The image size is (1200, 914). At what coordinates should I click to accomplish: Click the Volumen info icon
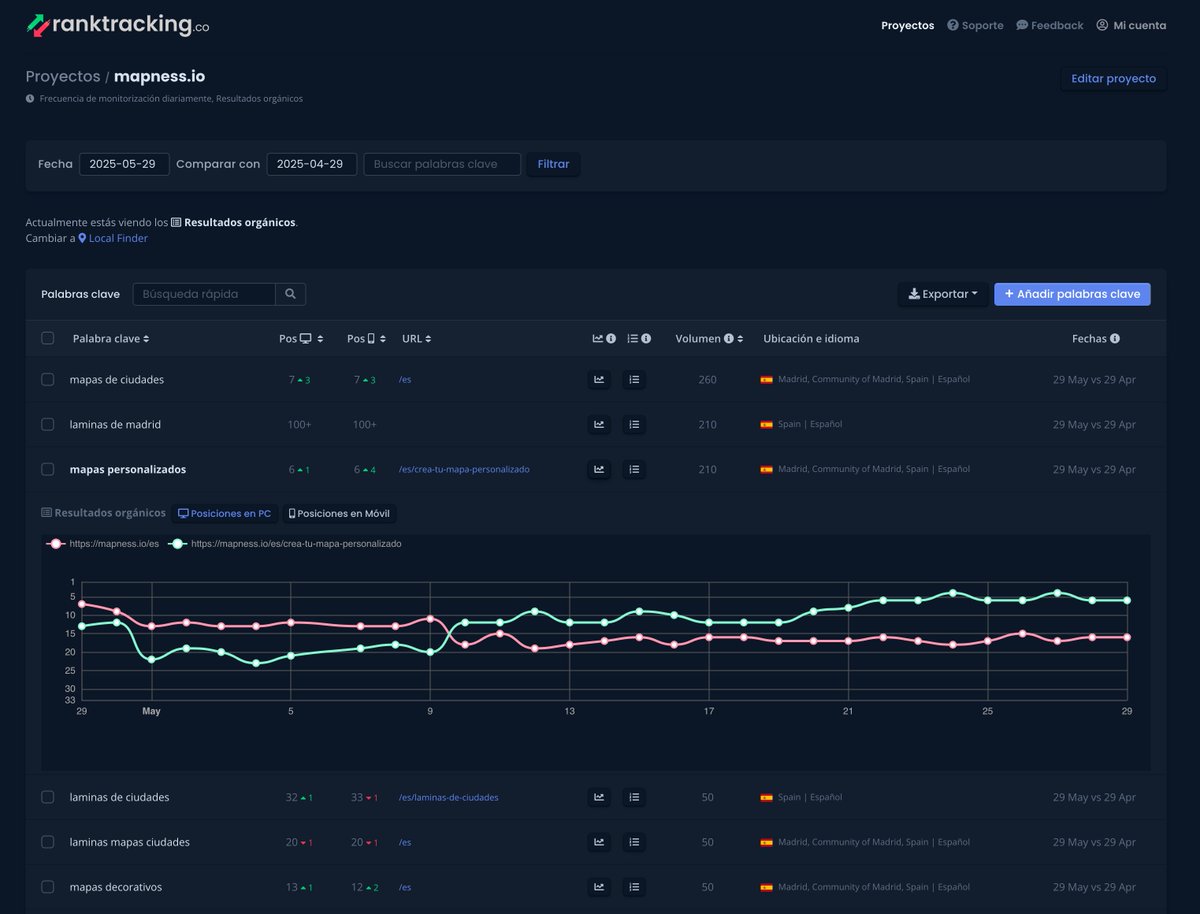point(729,339)
